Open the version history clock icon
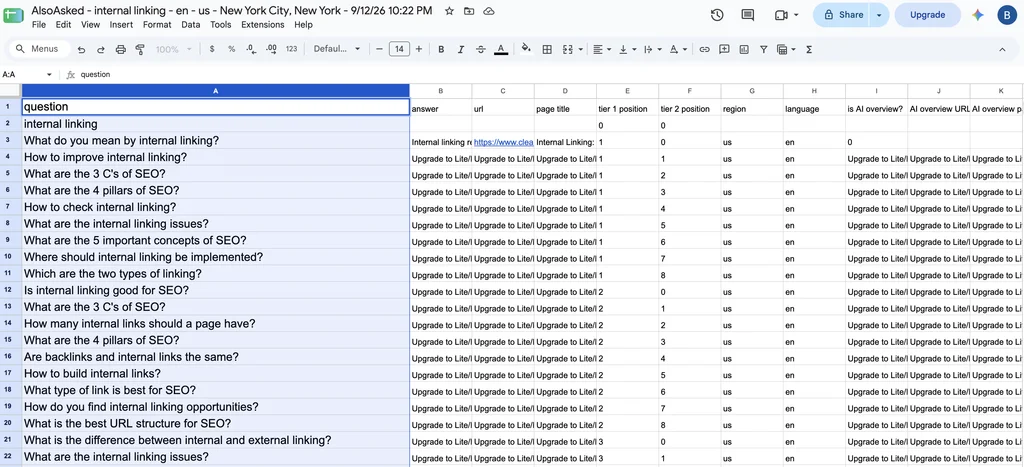Viewport: 1024px width, 467px height. [x=717, y=15]
